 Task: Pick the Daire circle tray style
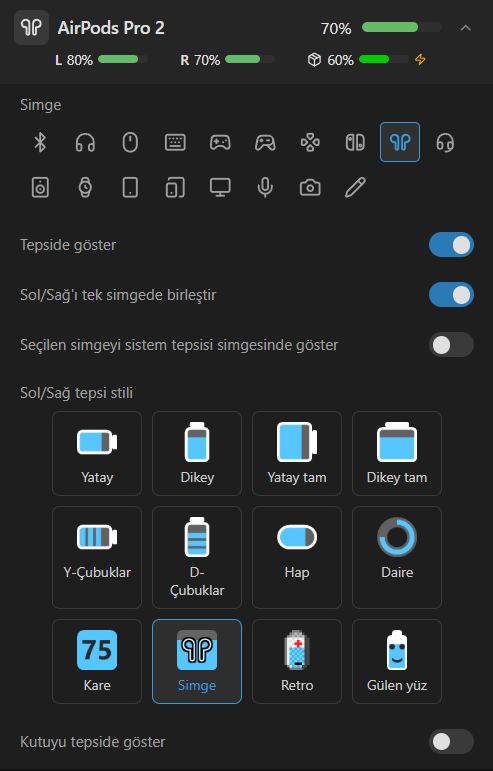(x=397, y=557)
